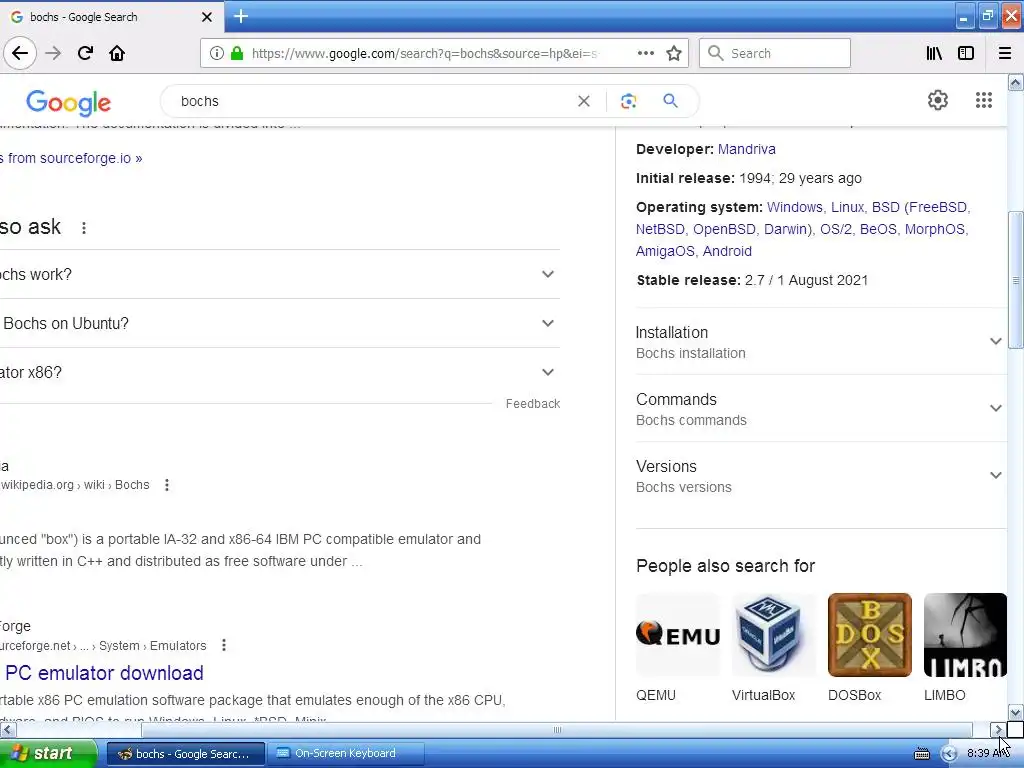Open the BeOS link

pyautogui.click(x=878, y=229)
